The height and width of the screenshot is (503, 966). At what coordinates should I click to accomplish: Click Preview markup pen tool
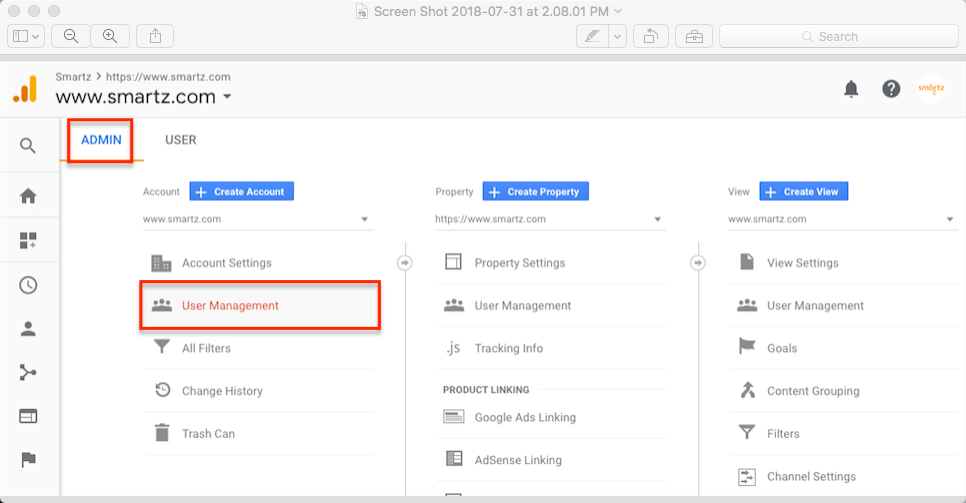592,36
